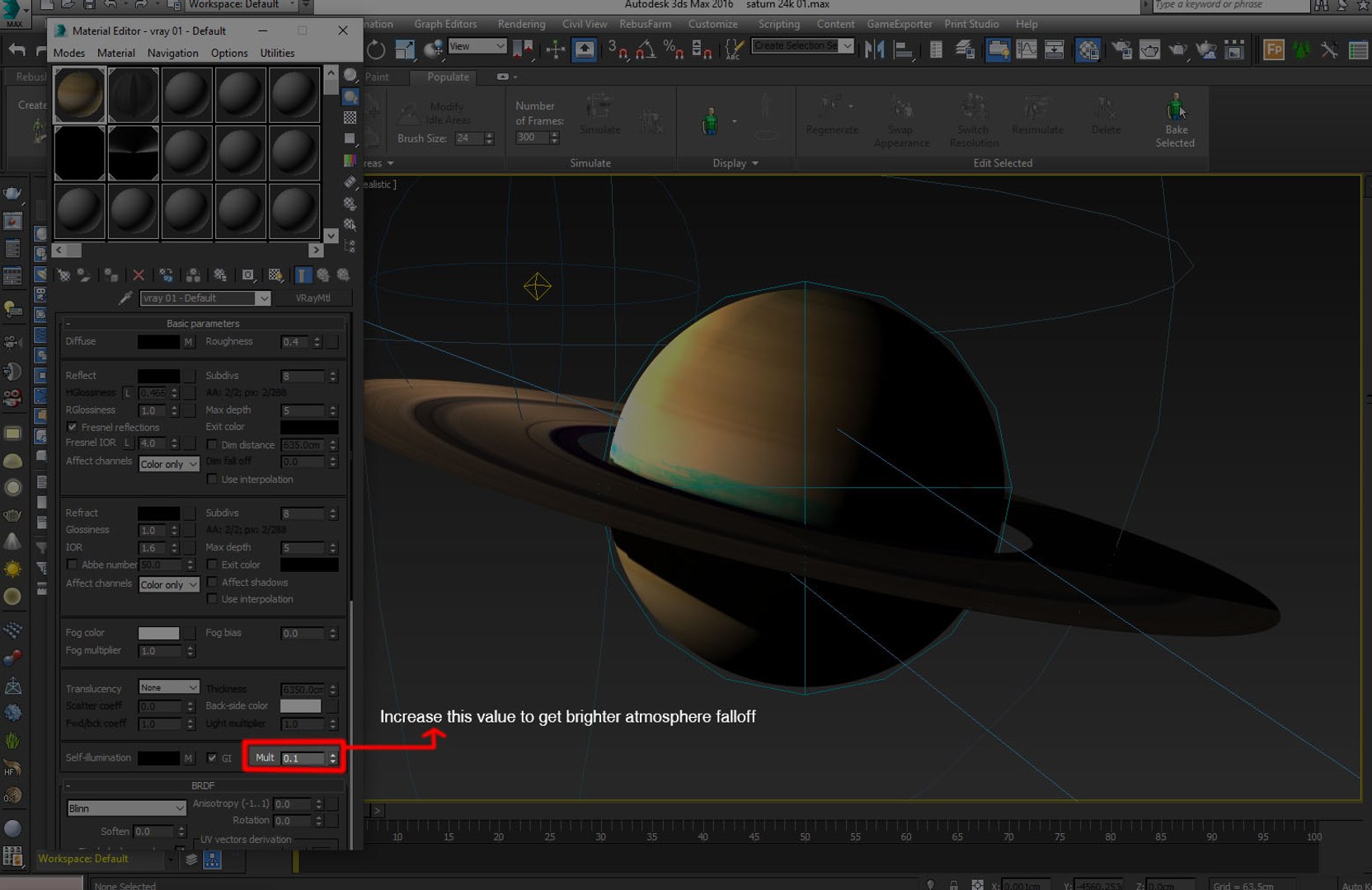Switch to the Populate ribbon tab
Viewport: 1372px width, 890px height.
(x=448, y=77)
